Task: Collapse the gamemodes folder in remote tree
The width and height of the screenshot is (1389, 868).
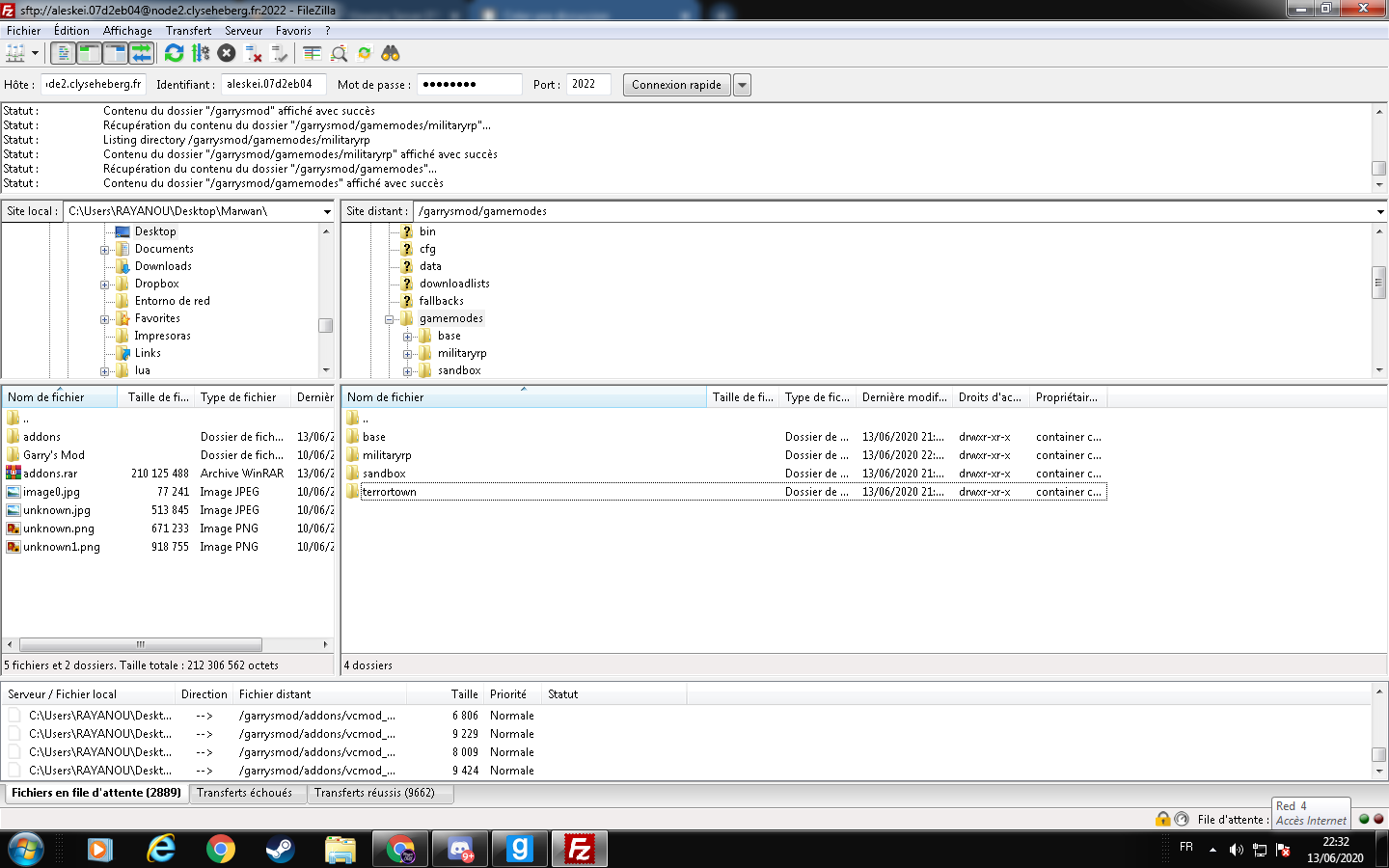Action: click(x=389, y=319)
